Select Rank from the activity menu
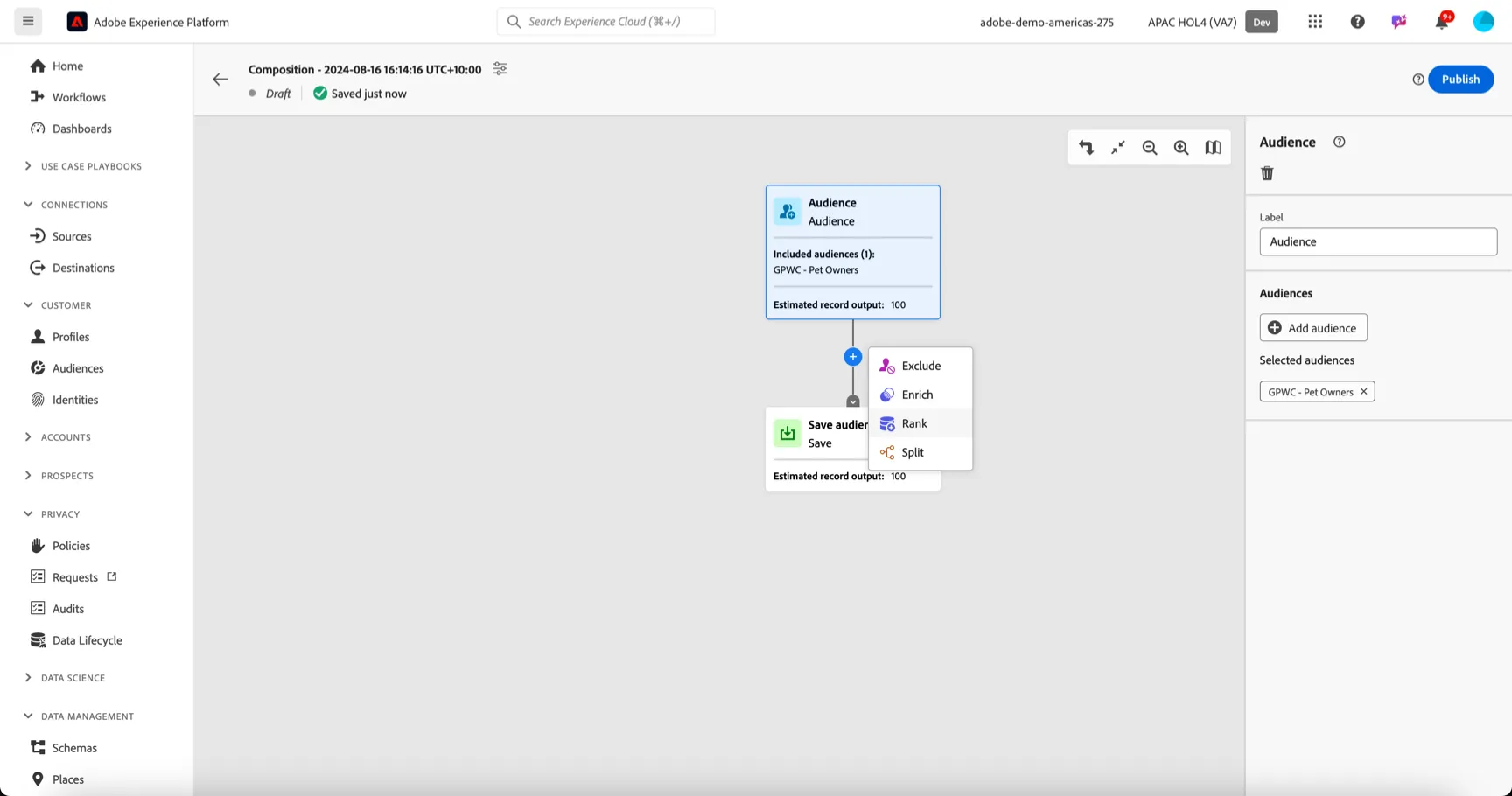This screenshot has height=796, width=1512. (x=920, y=423)
